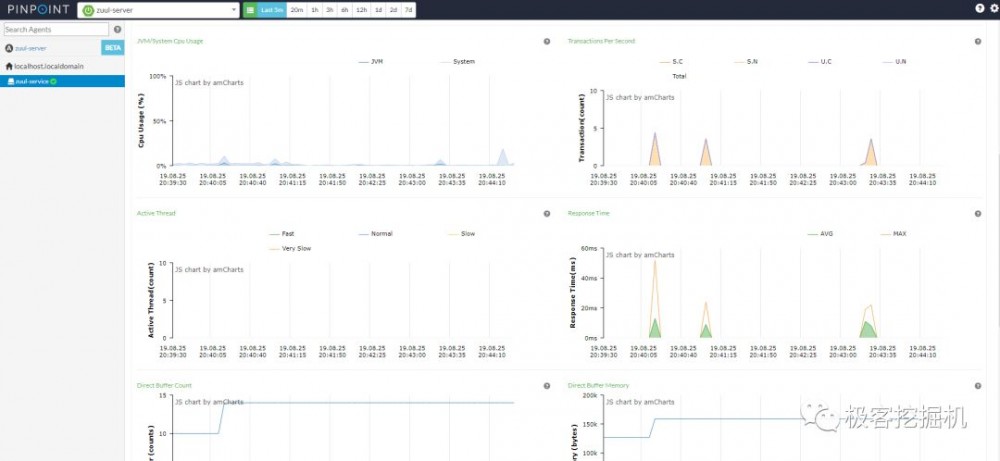Click the Direct Buffer Count title
Image resolution: width=1000 pixels, height=461 pixels.
[x=164, y=386]
